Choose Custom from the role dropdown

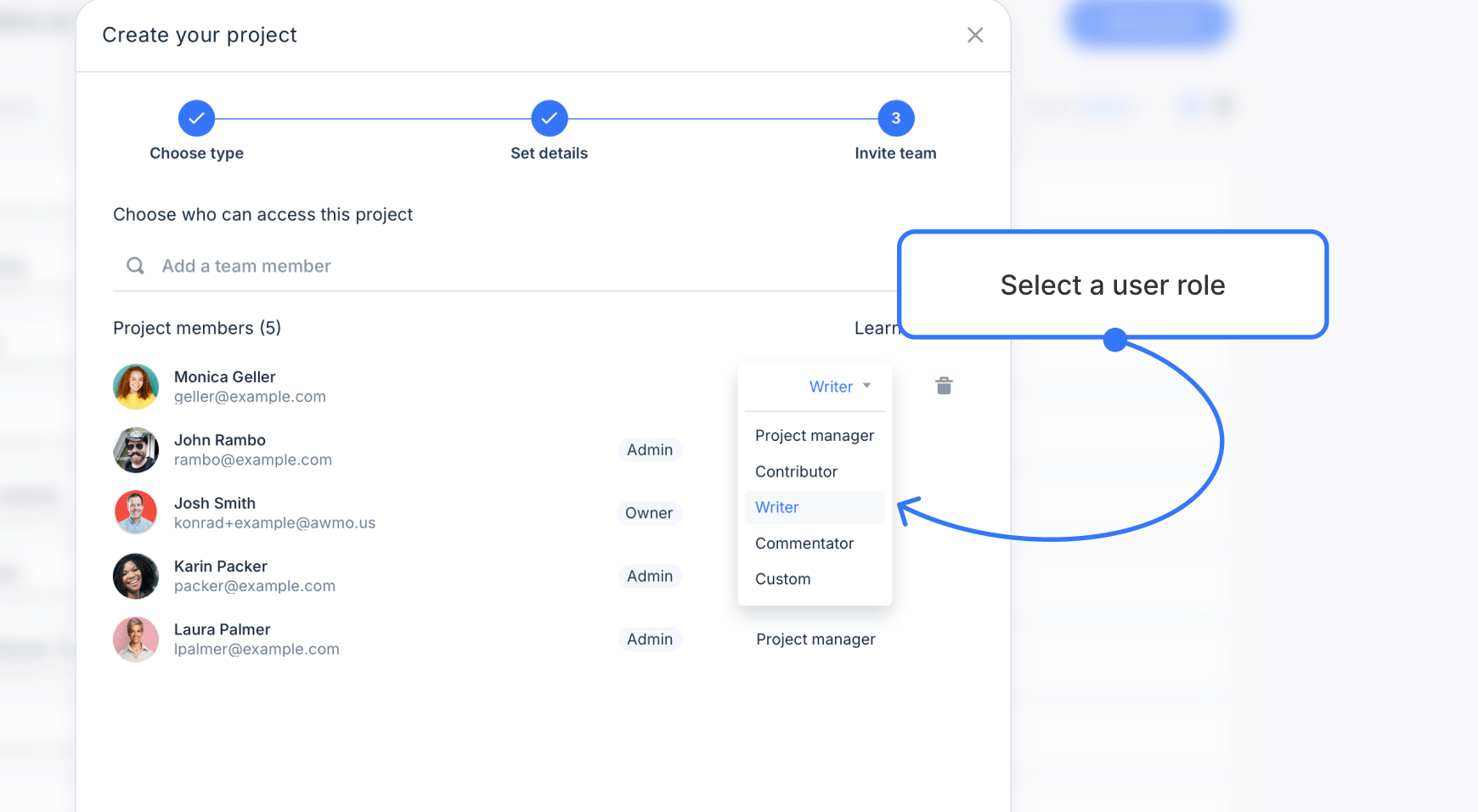(782, 578)
